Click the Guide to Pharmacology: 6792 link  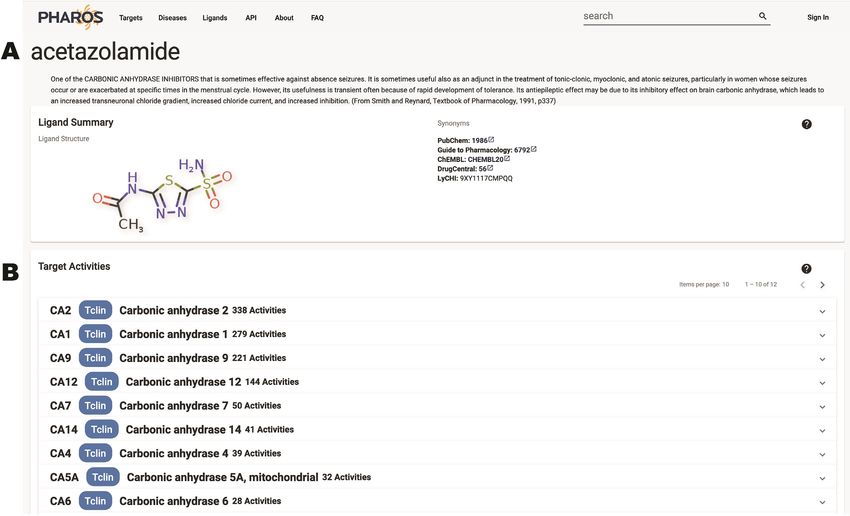pos(484,150)
